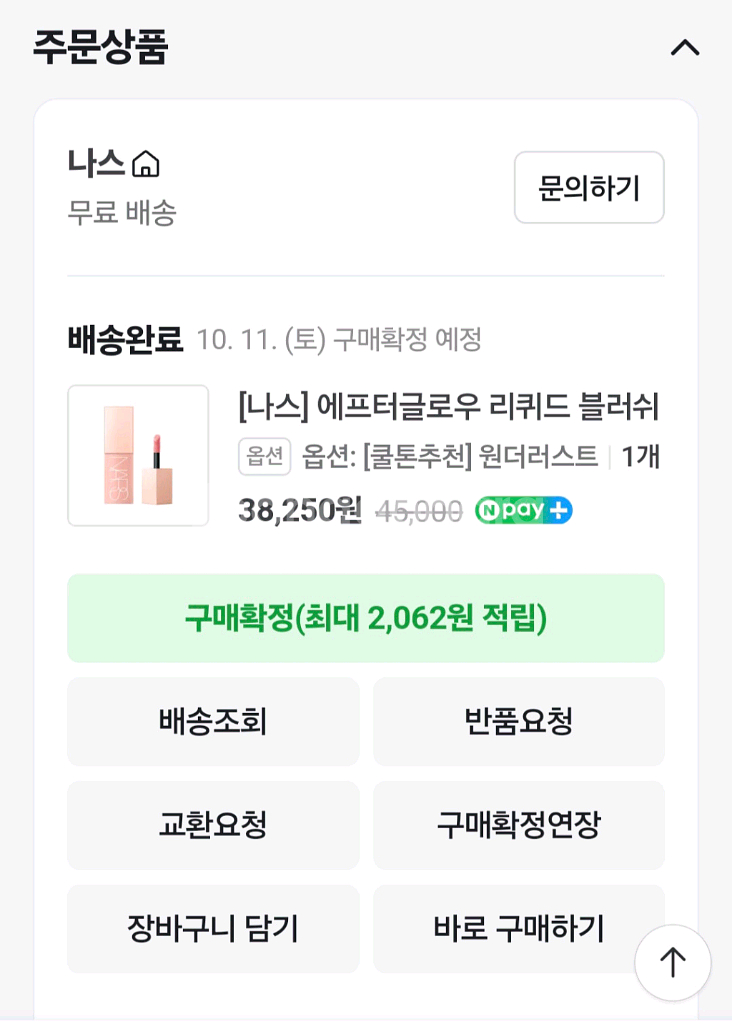Viewport: 732px width, 1024px height.
Task: Select 바로 구매하기 to buy now
Action: click(x=519, y=929)
